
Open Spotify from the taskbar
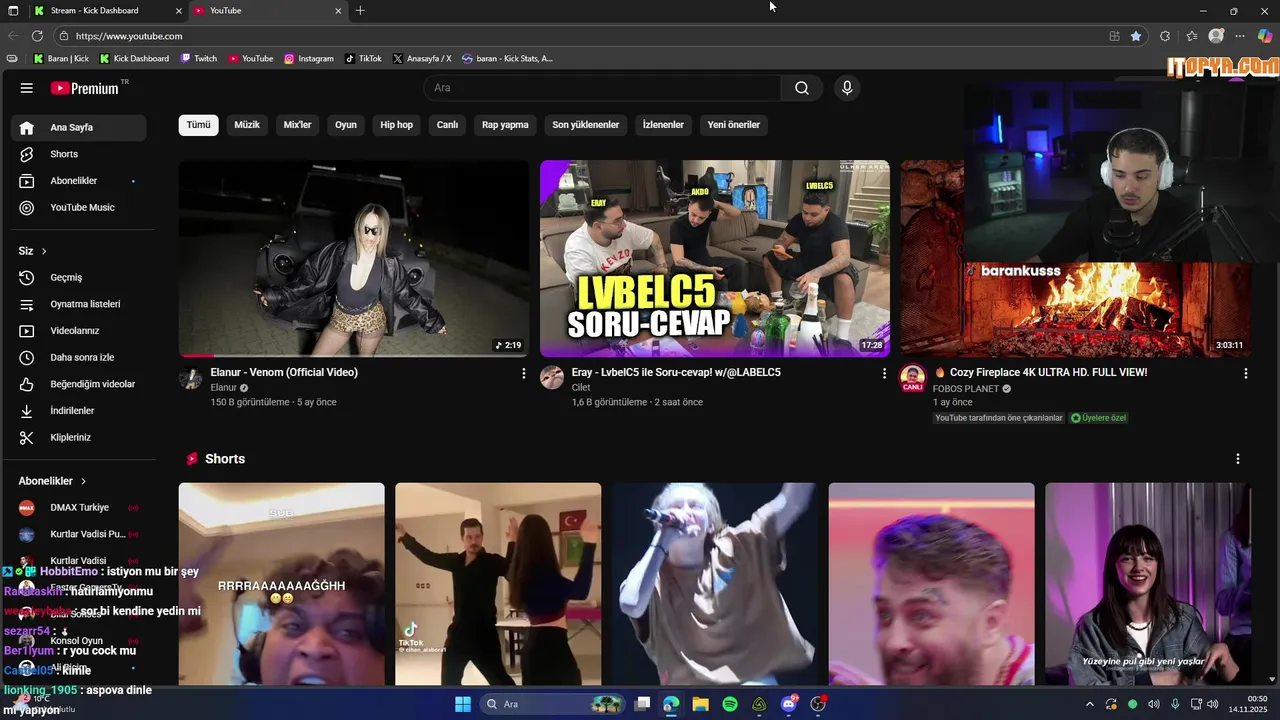point(730,704)
